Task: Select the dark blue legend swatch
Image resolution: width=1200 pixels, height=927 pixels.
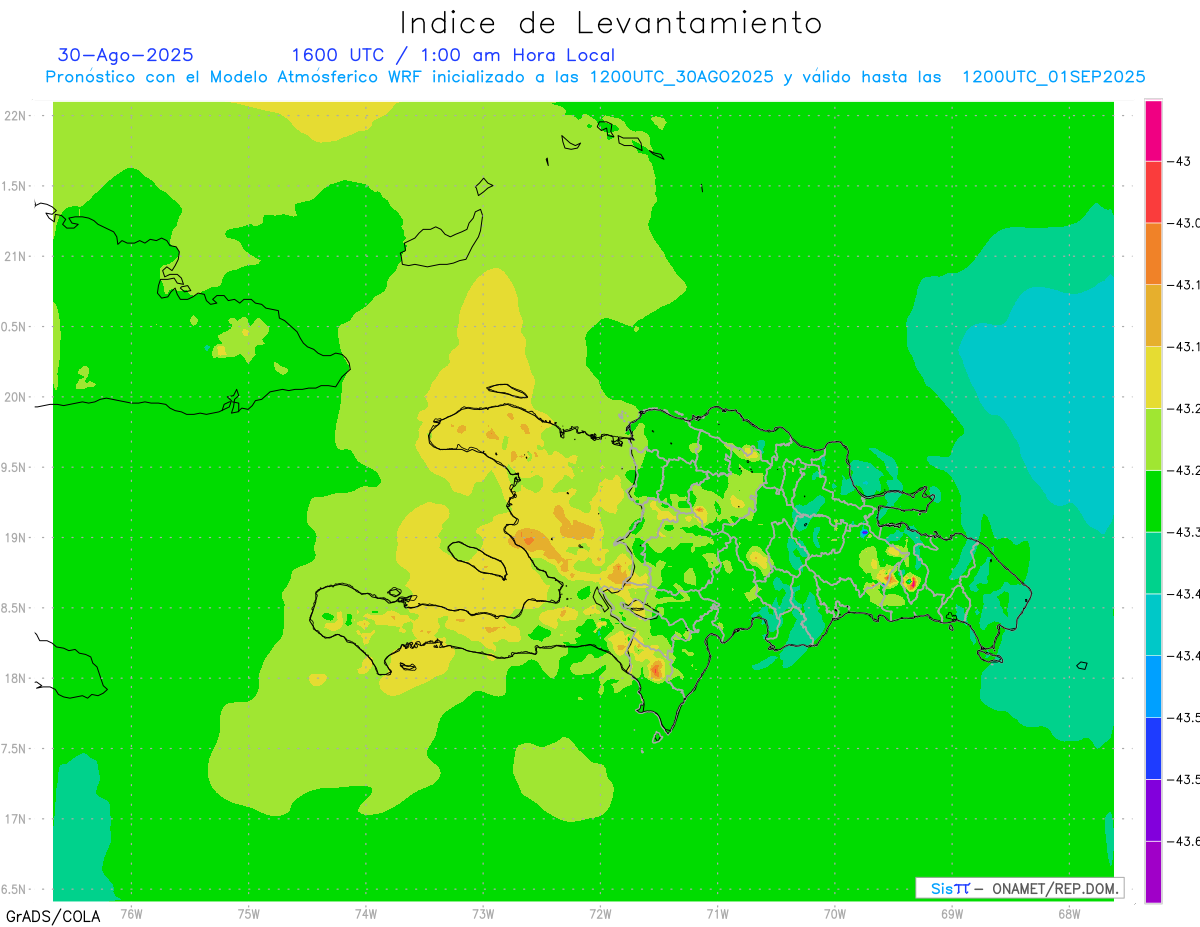Action: click(1153, 748)
